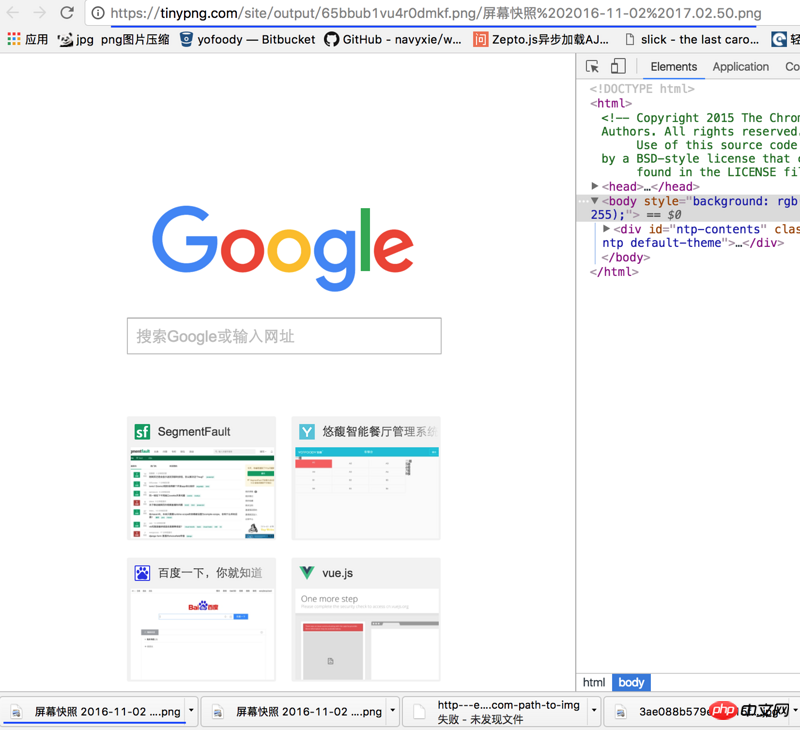
Task: Open first download's dropdown arrow
Action: click(x=191, y=710)
